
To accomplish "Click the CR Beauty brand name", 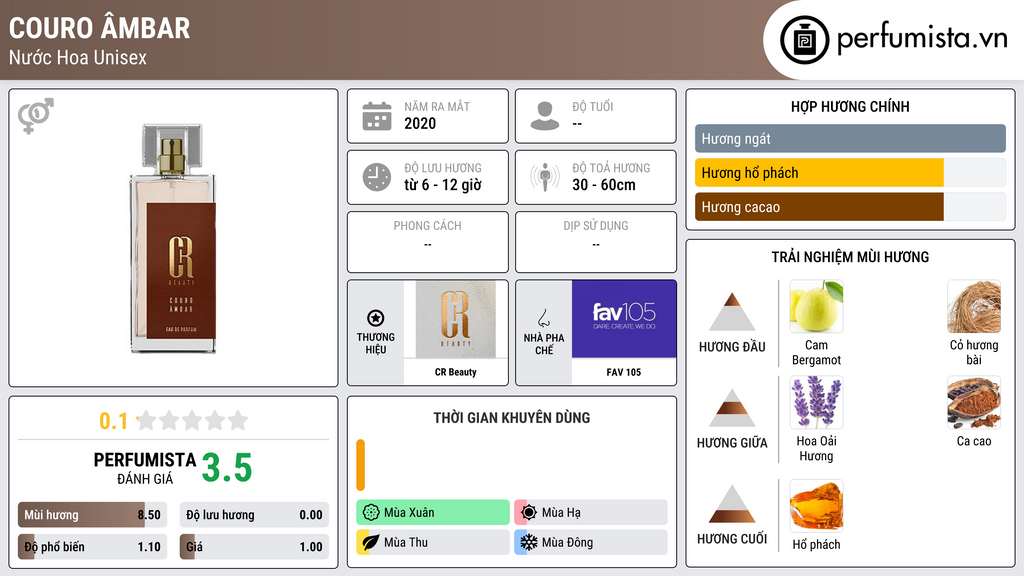I will 456,372.
